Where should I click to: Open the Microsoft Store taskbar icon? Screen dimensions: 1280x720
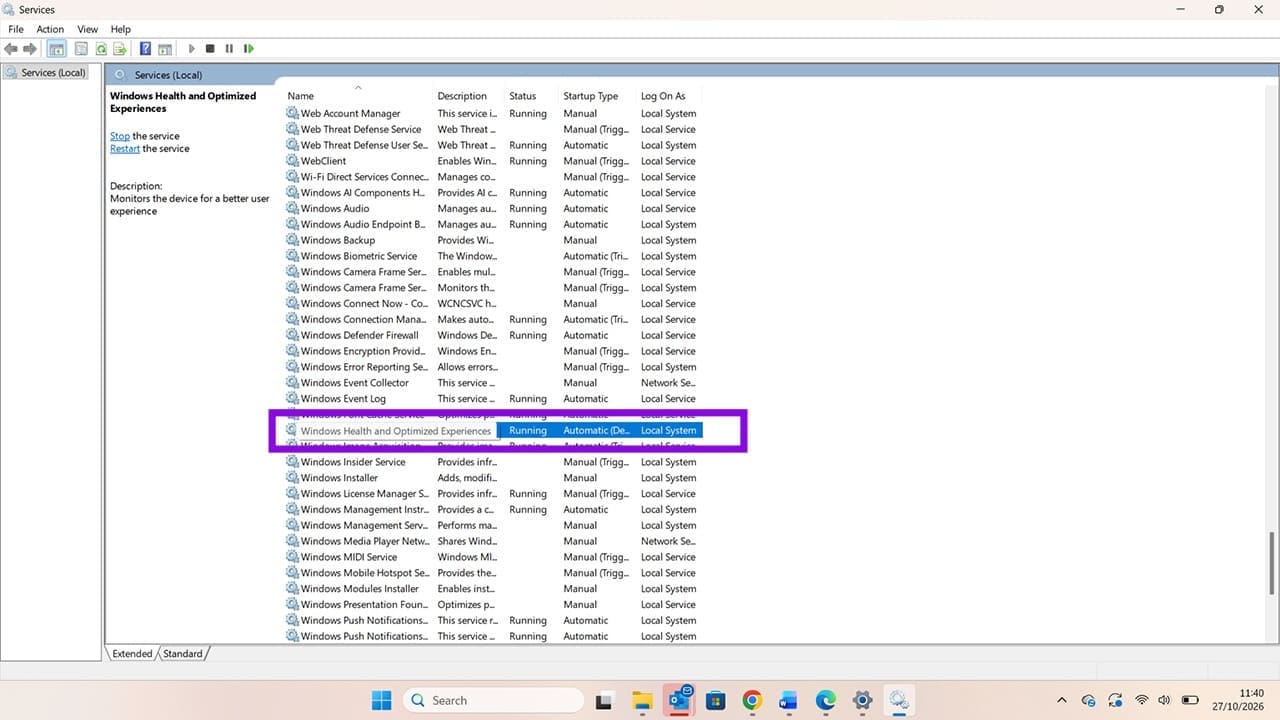[x=715, y=700]
